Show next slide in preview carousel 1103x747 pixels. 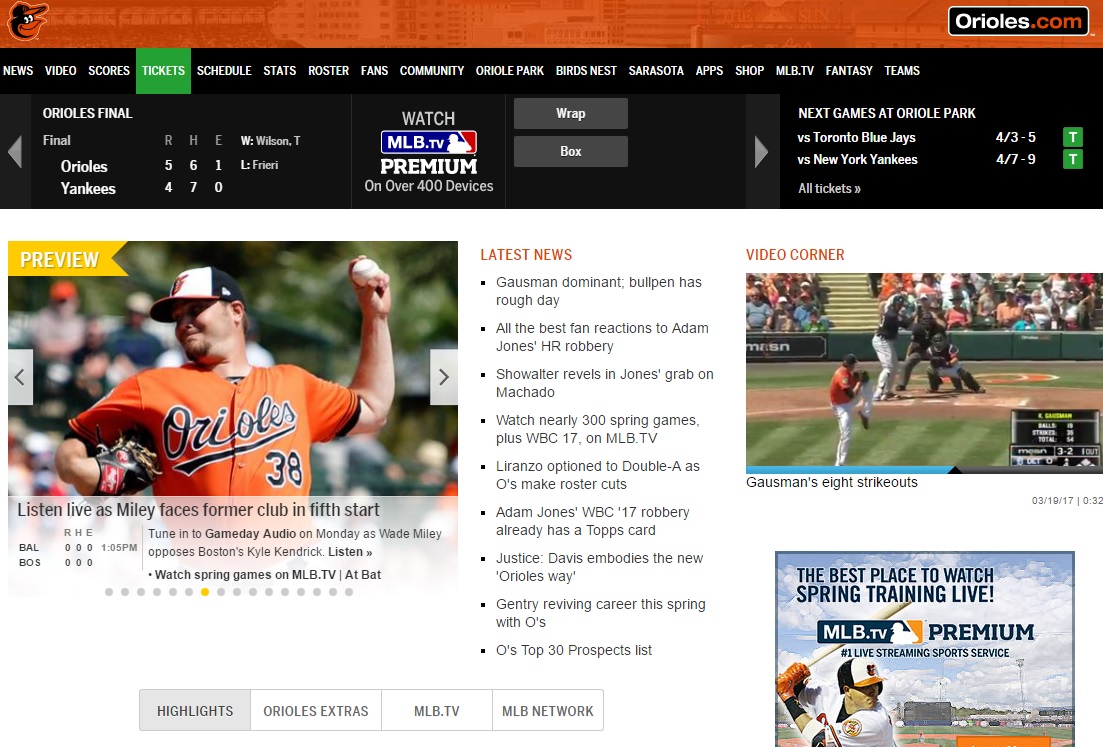tap(444, 377)
